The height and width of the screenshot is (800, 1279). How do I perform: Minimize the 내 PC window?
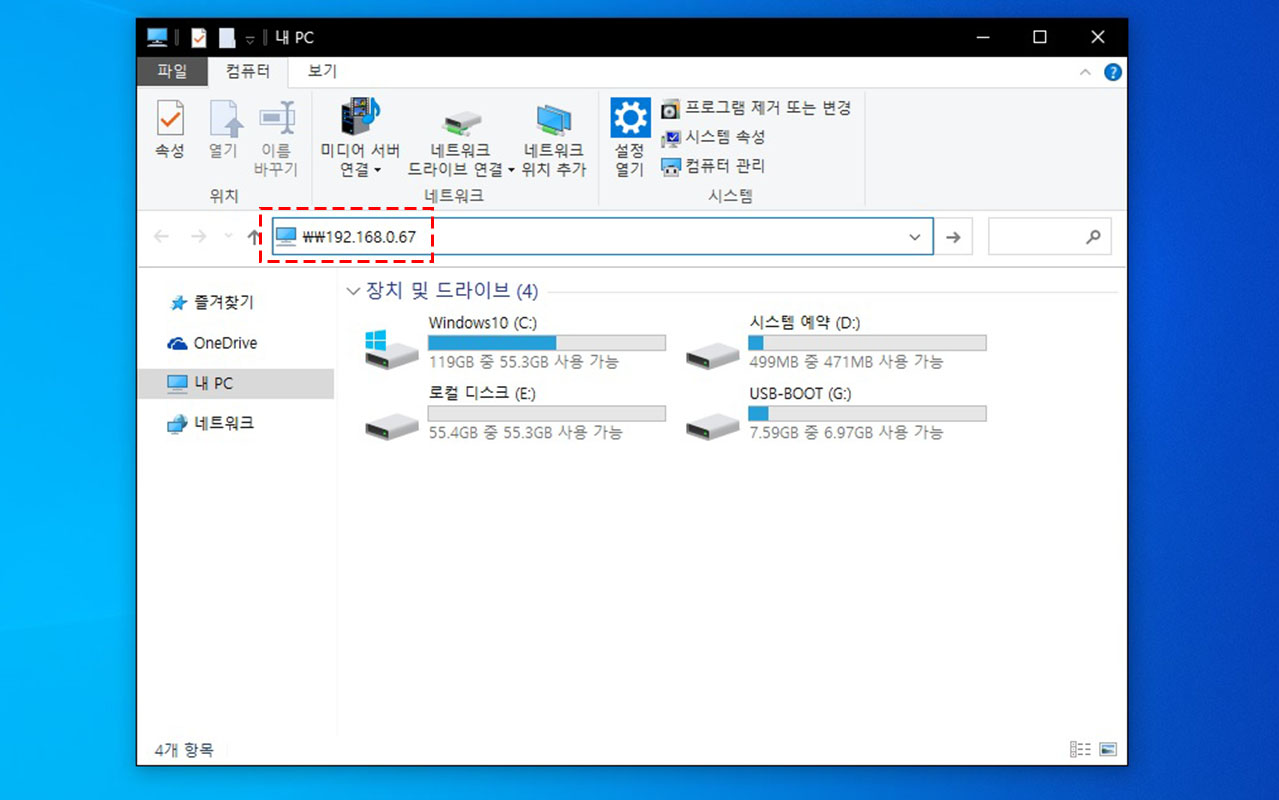point(983,38)
